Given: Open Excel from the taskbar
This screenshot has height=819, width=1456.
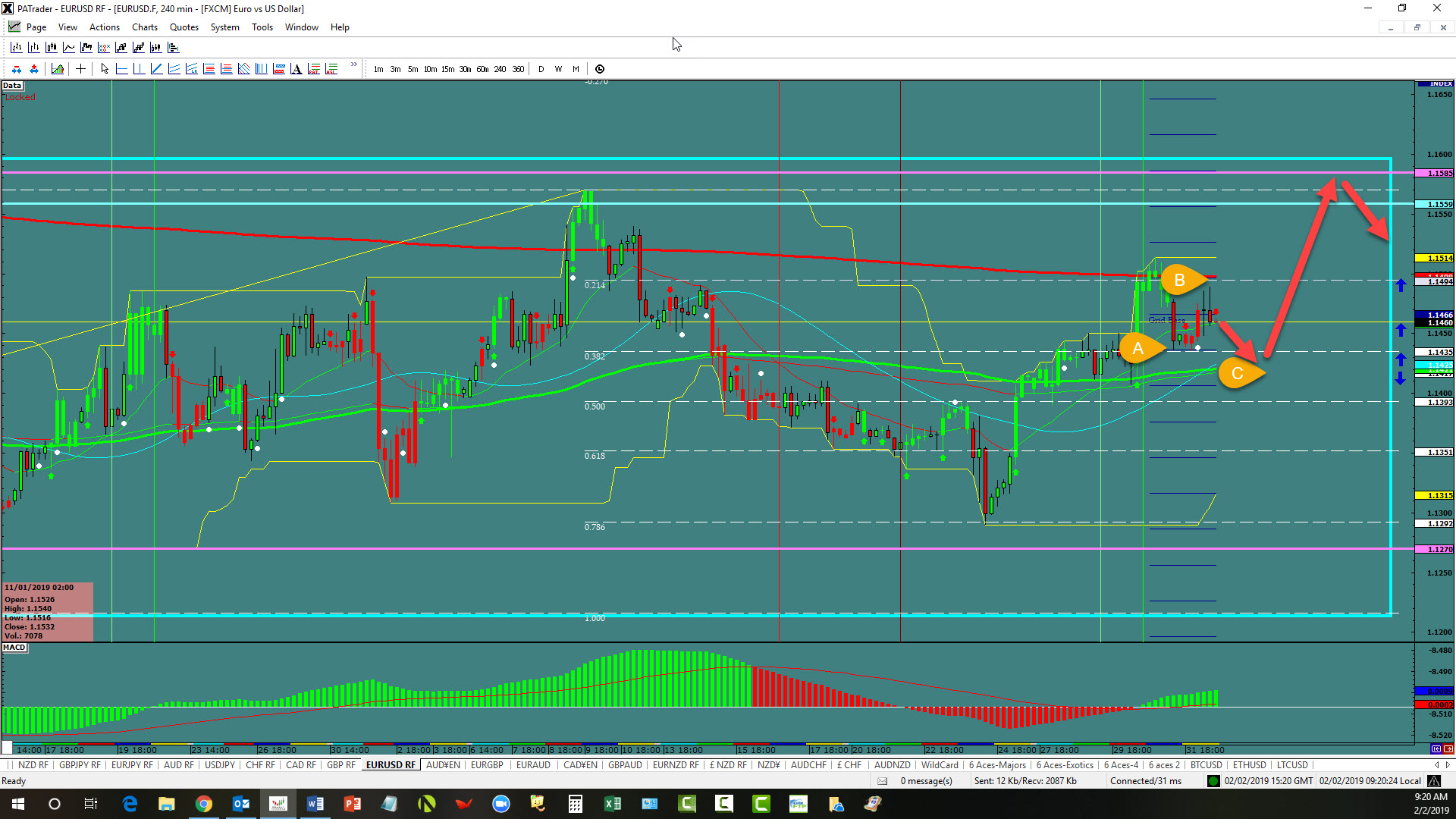Looking at the screenshot, I should (x=613, y=804).
